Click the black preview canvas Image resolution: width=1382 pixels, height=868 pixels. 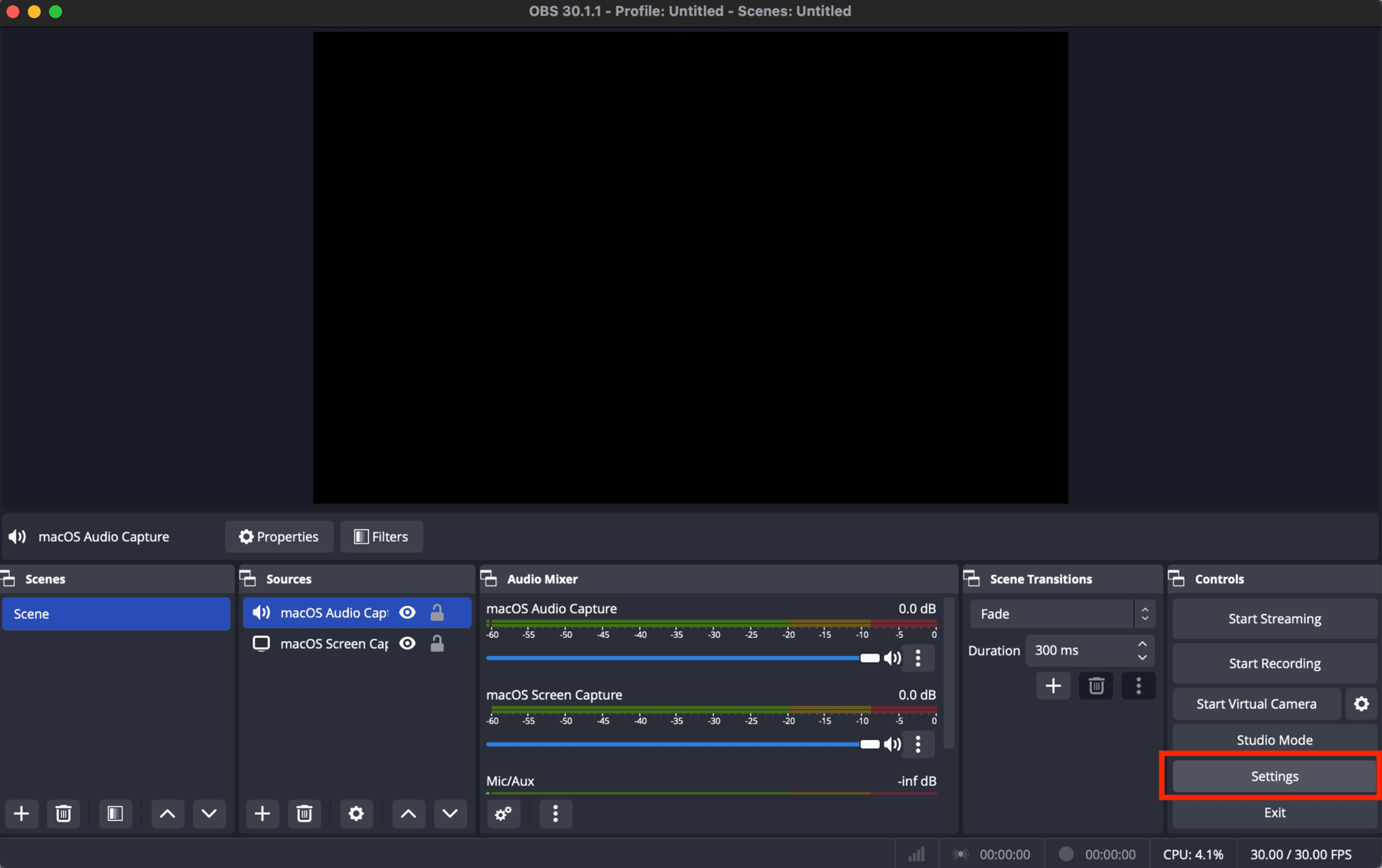[690, 268]
